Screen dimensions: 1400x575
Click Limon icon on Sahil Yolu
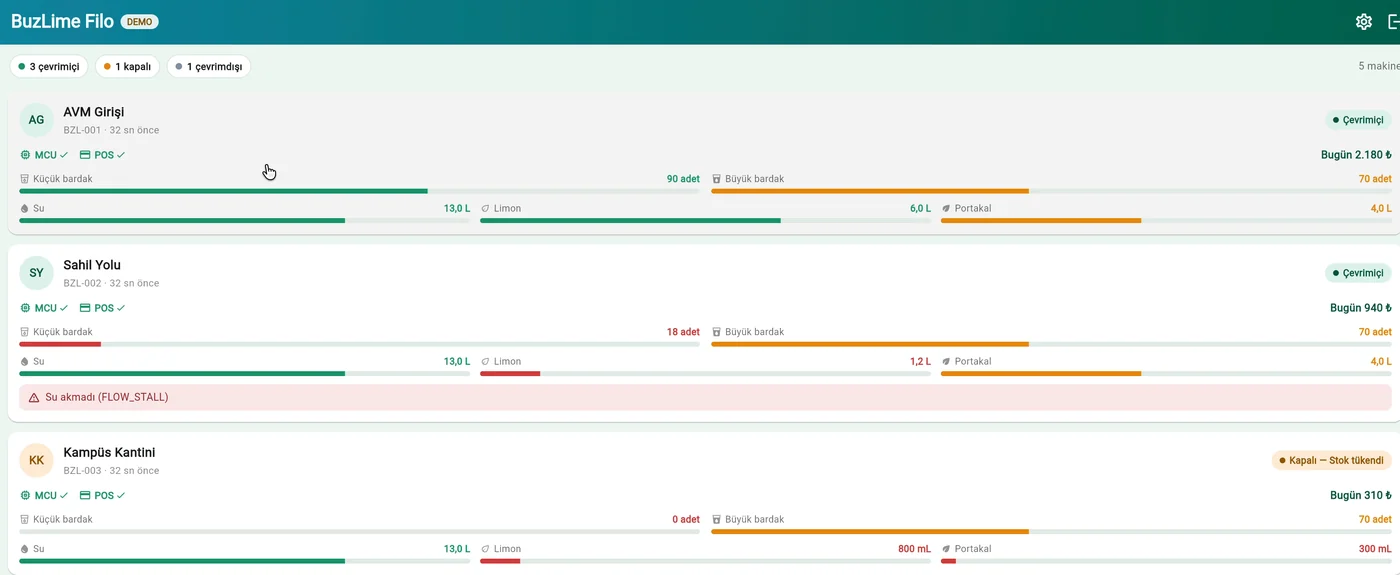coord(486,361)
